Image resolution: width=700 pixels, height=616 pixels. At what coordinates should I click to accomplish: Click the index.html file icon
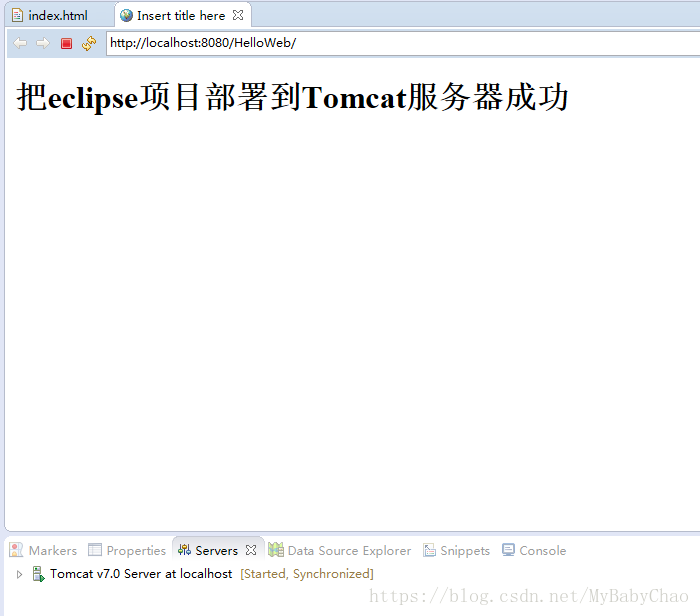[17, 16]
